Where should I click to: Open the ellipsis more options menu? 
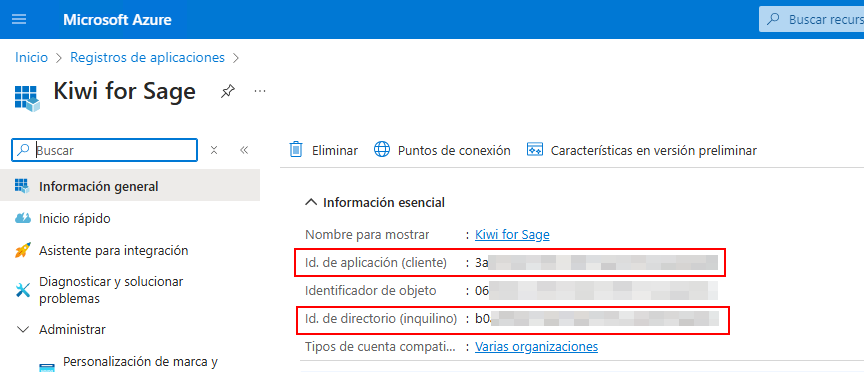(260, 91)
